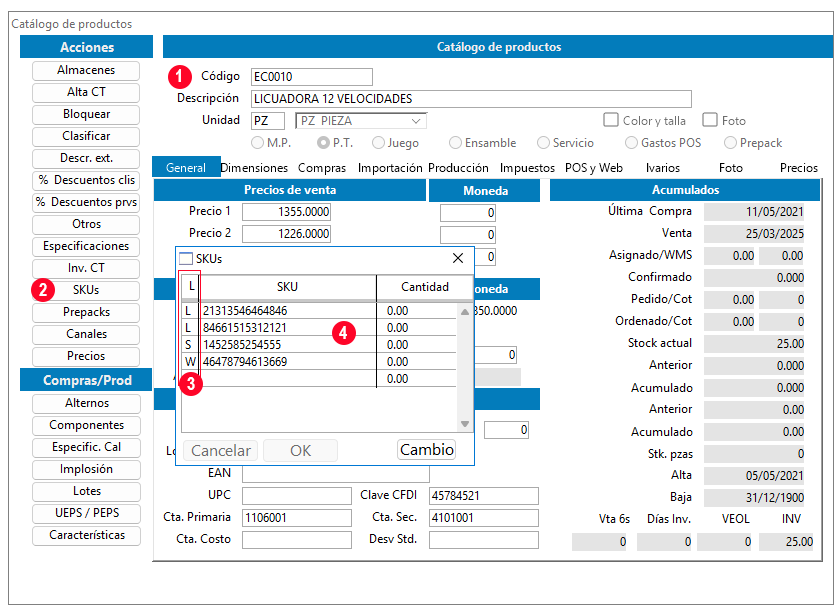Viewport: 840px width, 612px height.
Task: Click the Descripción text field
Action: [x=471, y=99]
